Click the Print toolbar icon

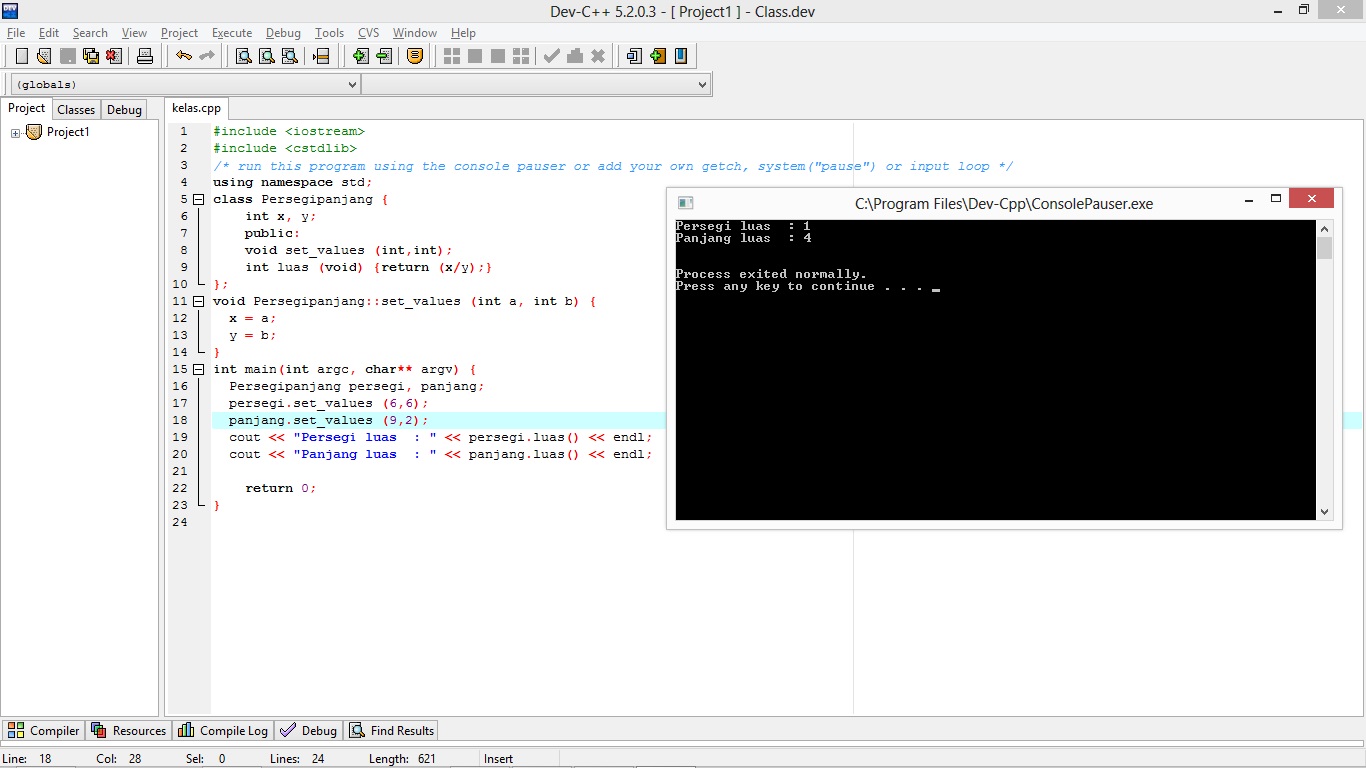(145, 56)
